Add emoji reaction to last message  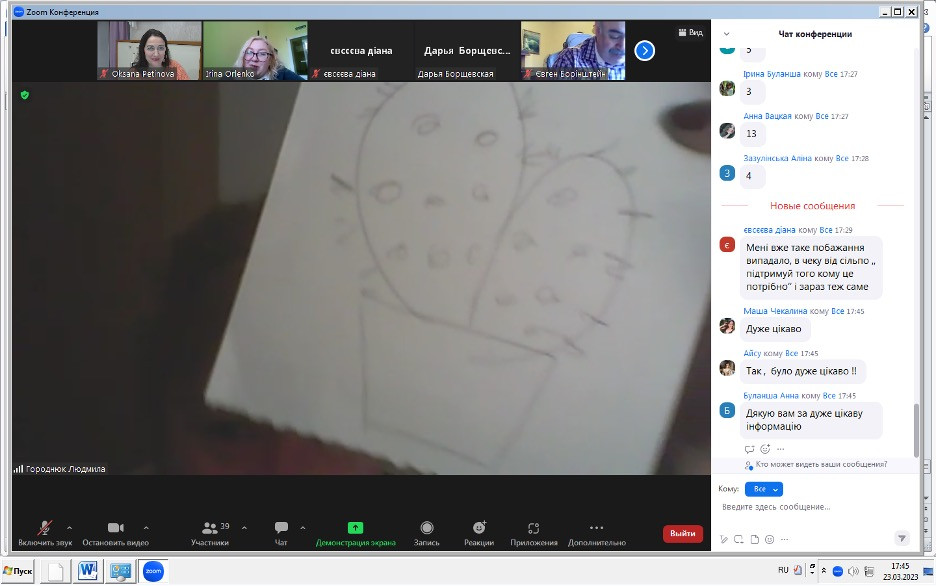click(765, 449)
